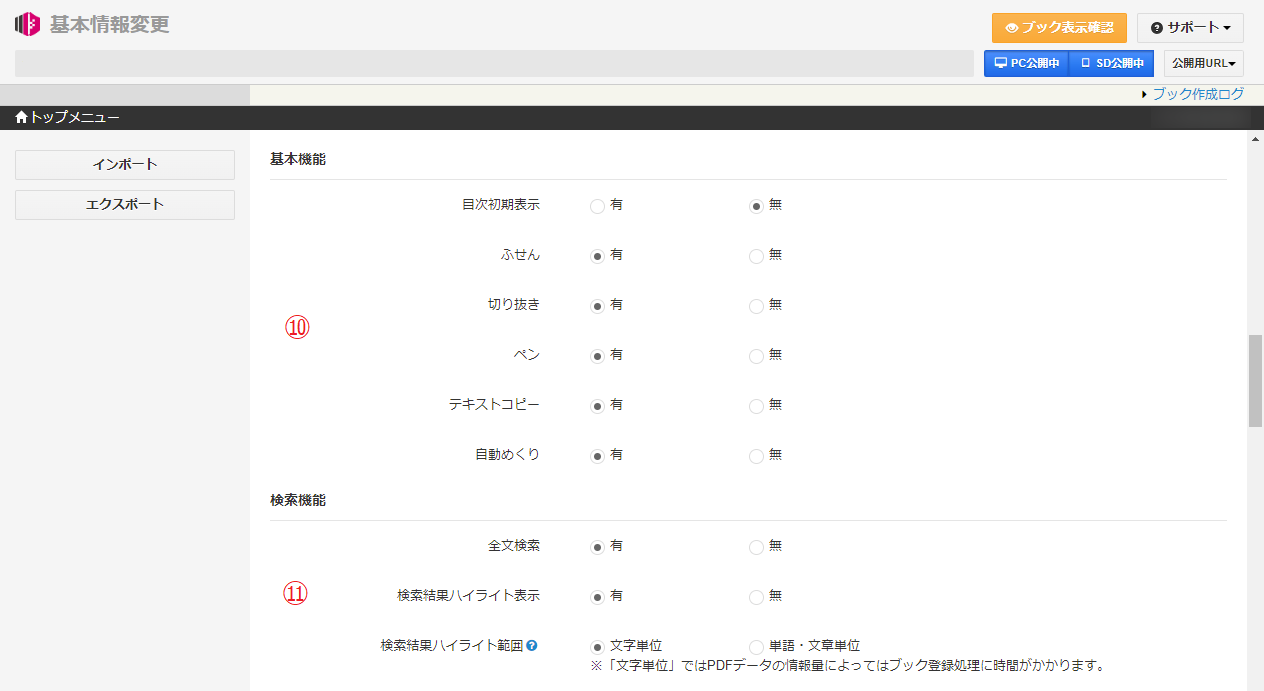Disable ふせん by selecting 無
Screen dimensions: 1264x691
pos(756,256)
